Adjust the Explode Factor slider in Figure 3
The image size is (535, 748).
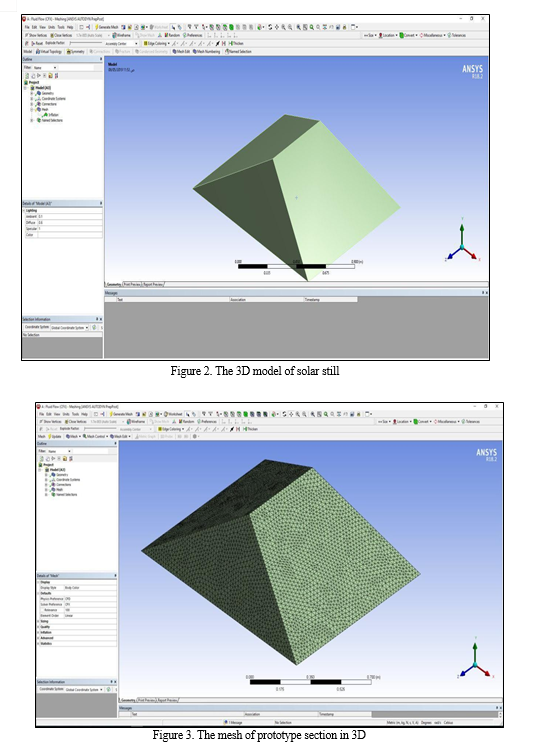pyautogui.click(x=100, y=429)
